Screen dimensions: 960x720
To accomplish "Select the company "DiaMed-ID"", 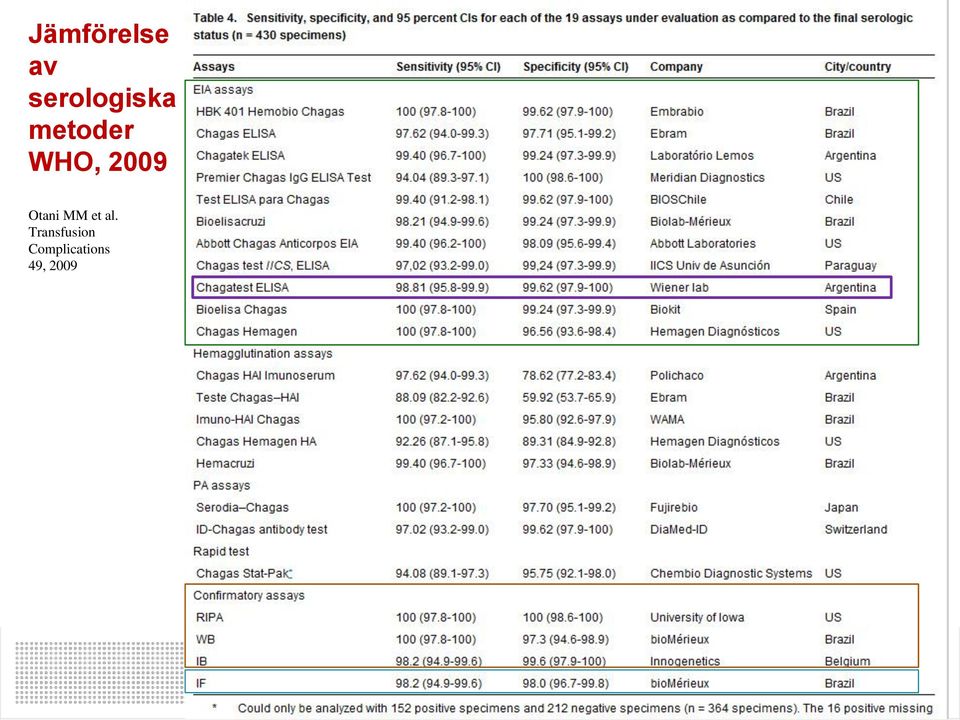I will click(x=678, y=530).
